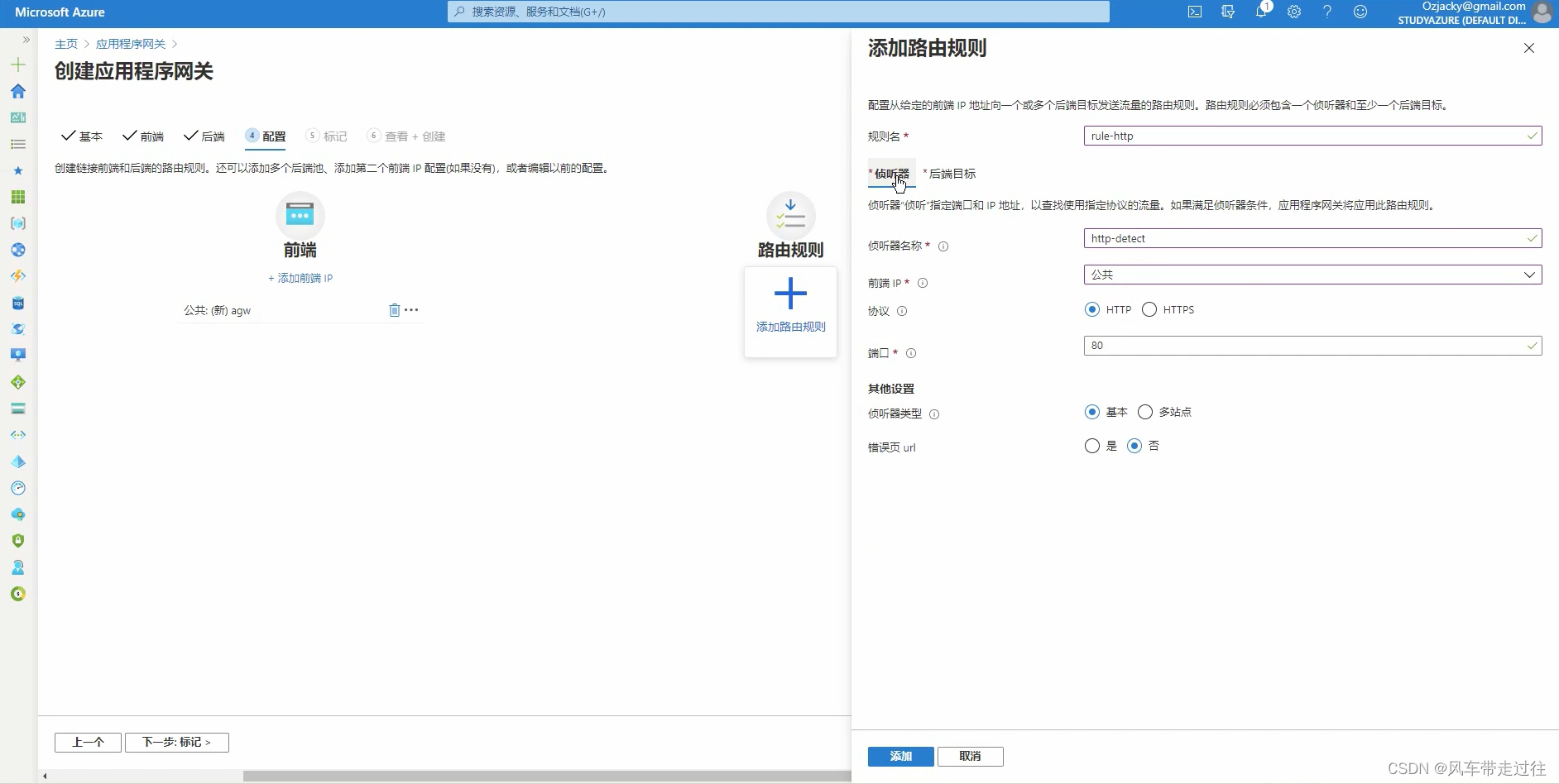
Task: Open All services list icon in sidebar
Action: [x=18, y=144]
